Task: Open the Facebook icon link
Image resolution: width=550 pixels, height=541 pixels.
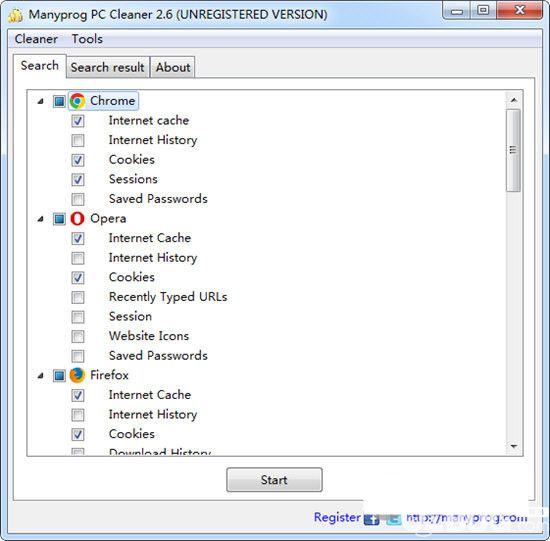Action: pyautogui.click(x=371, y=519)
